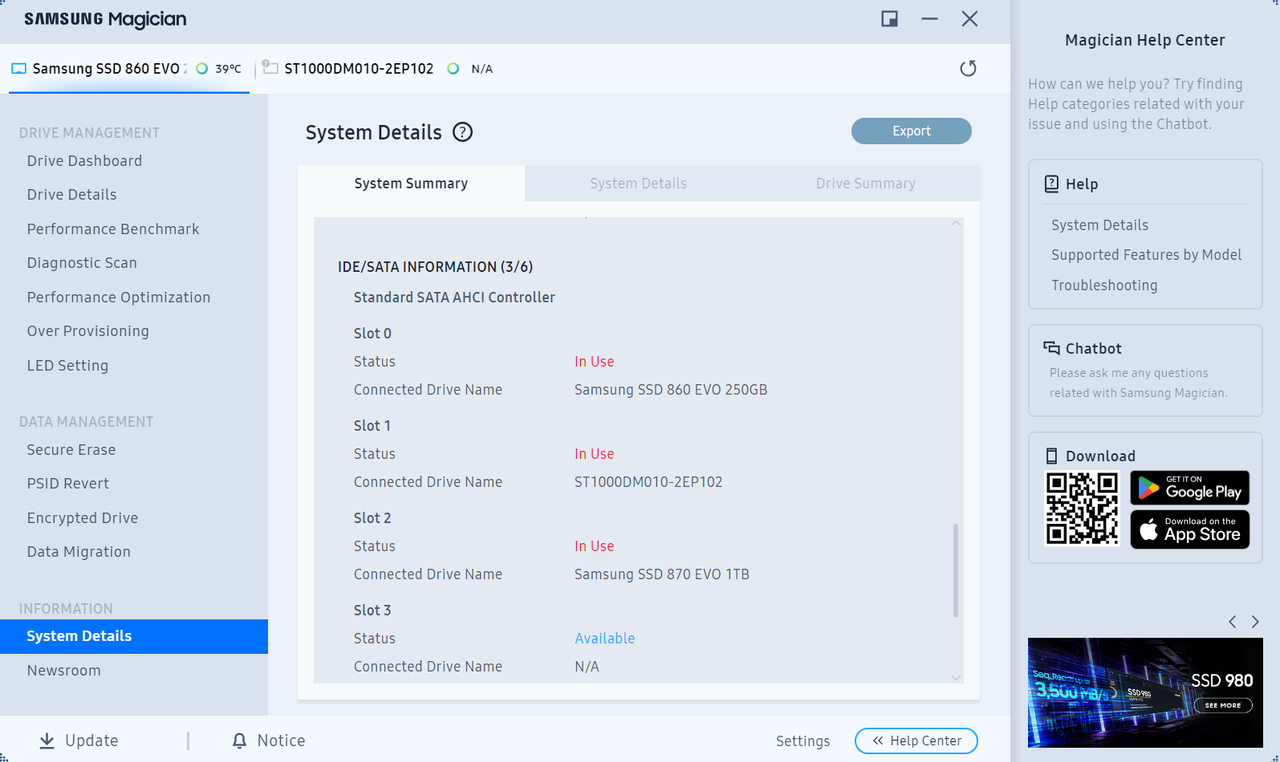Image resolution: width=1280 pixels, height=762 pixels.
Task: Open Troubleshooting help link
Action: tap(1104, 285)
